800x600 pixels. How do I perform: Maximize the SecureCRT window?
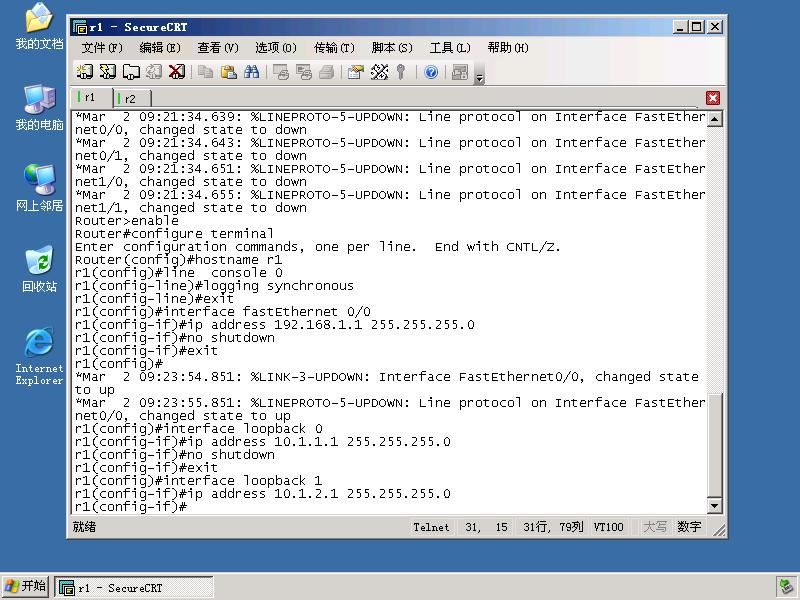[697, 27]
